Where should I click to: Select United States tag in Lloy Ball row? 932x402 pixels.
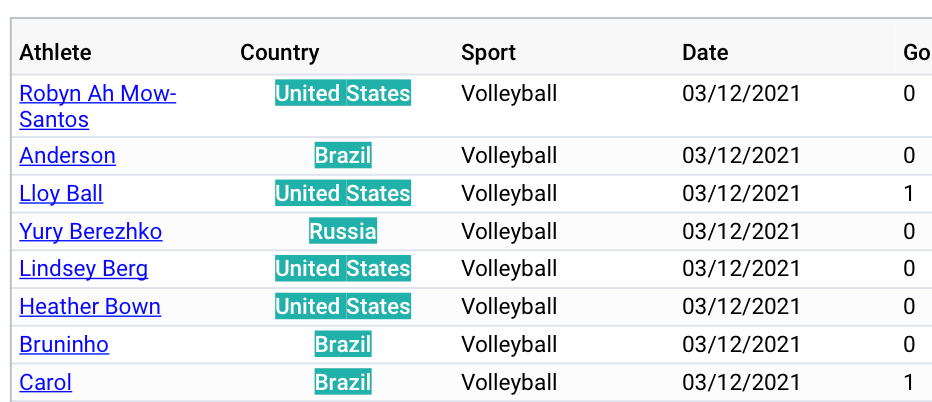[343, 194]
